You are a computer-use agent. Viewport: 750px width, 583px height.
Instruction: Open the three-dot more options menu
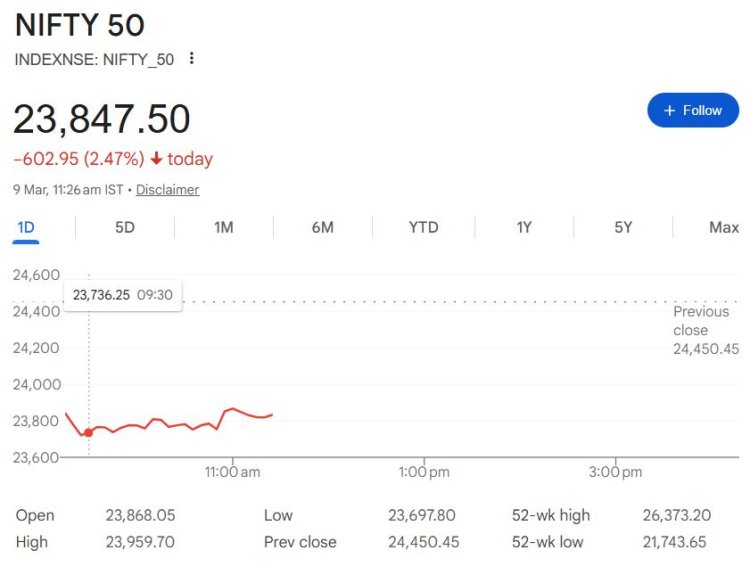[192, 59]
